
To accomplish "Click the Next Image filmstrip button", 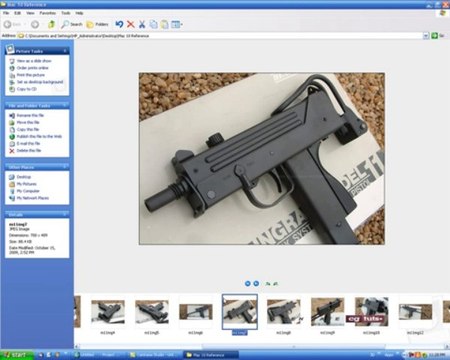I will pyautogui.click(x=256, y=283).
